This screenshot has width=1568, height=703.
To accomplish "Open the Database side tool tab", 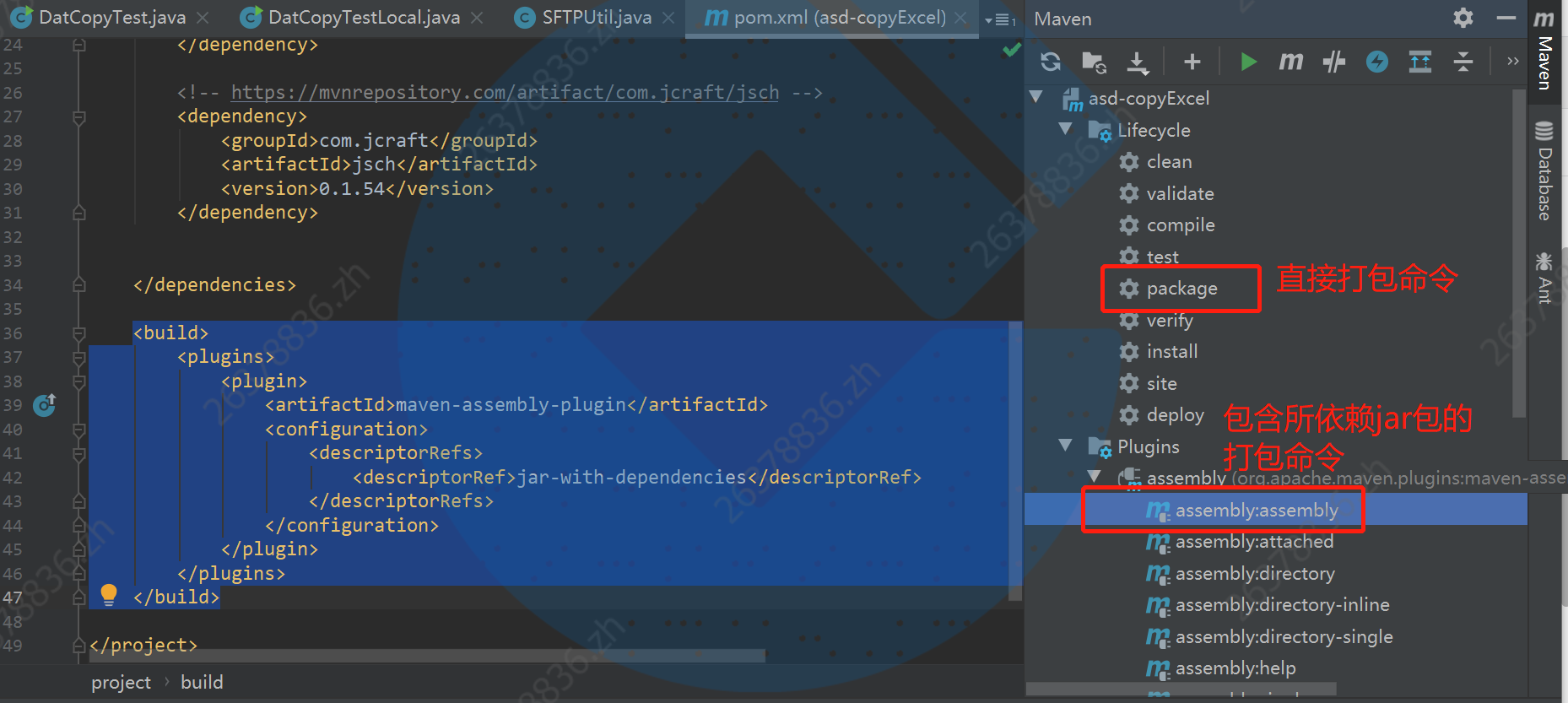I will (1544, 170).
